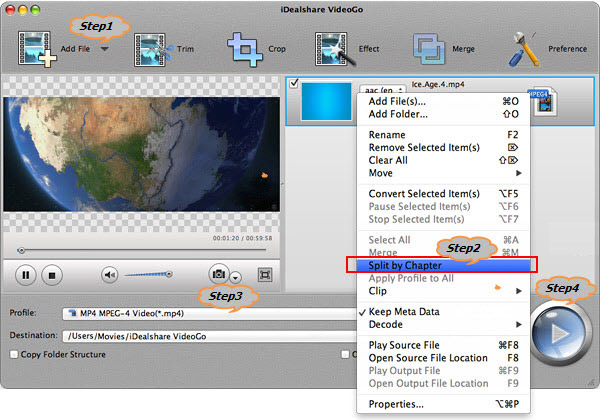Open Properties... from context menu
Image resolution: width=600 pixels, height=420 pixels.
[x=443, y=404]
